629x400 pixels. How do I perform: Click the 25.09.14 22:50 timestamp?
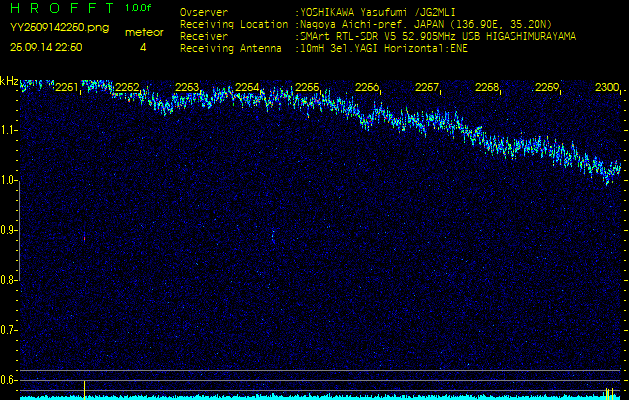pyautogui.click(x=45, y=47)
